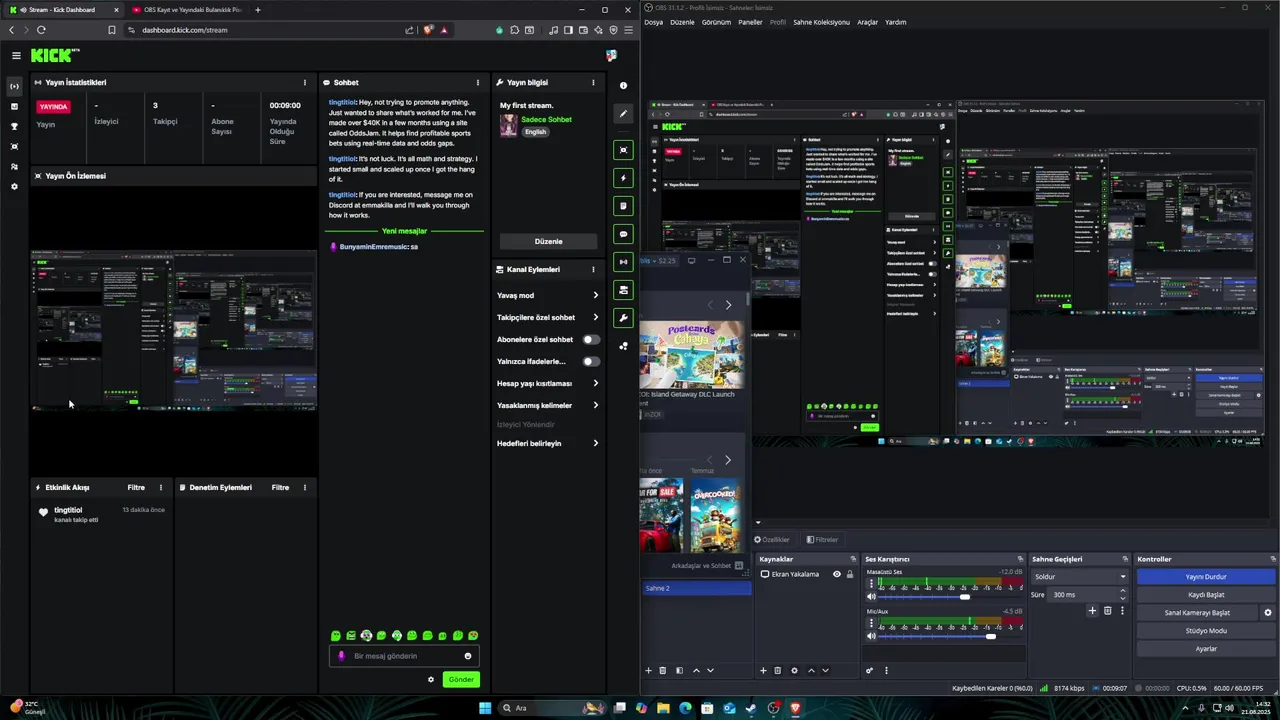Open Görünüm menu in OBS

(716, 22)
